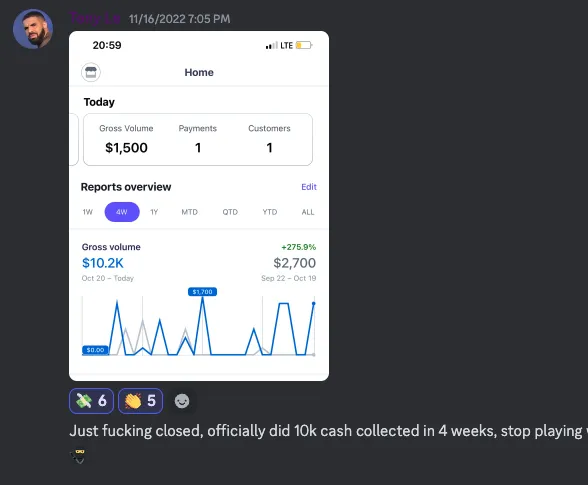Click the user avatar profile picture
This screenshot has height=485, width=588.
(x=33, y=29)
